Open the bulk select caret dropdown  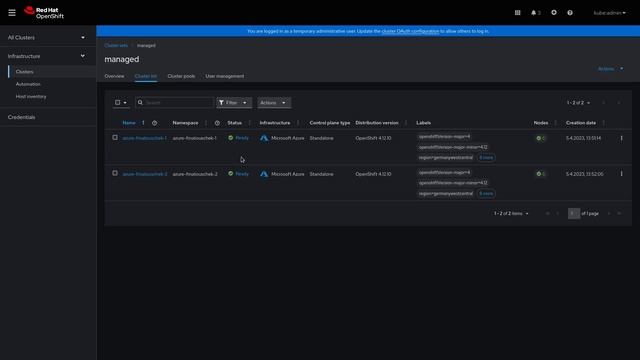[125, 103]
